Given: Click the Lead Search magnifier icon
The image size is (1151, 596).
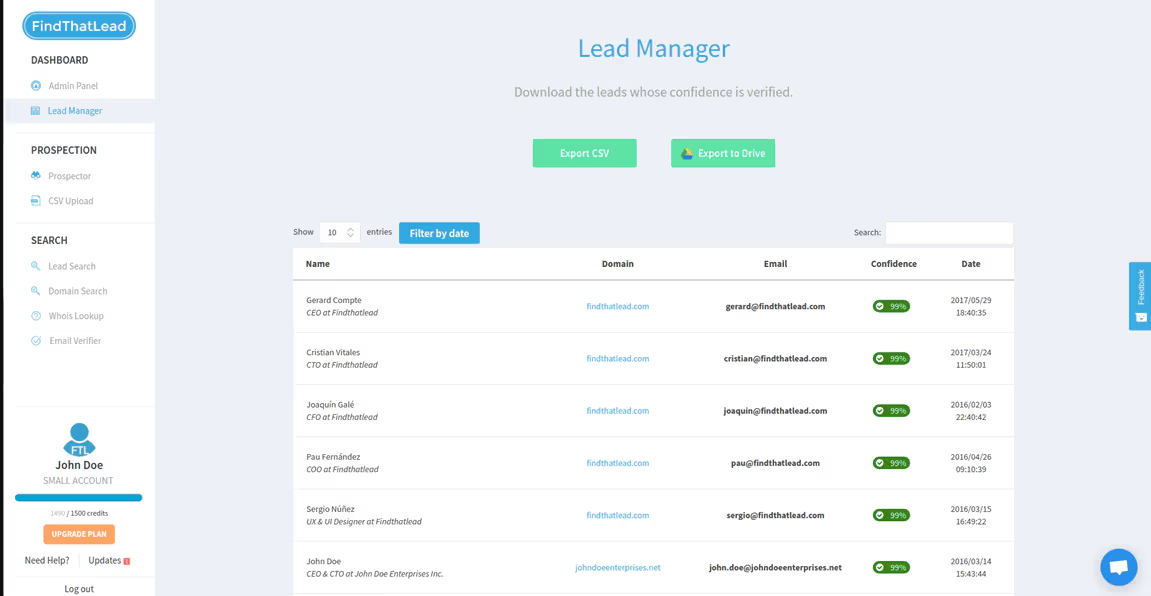Looking at the screenshot, I should tap(35, 266).
